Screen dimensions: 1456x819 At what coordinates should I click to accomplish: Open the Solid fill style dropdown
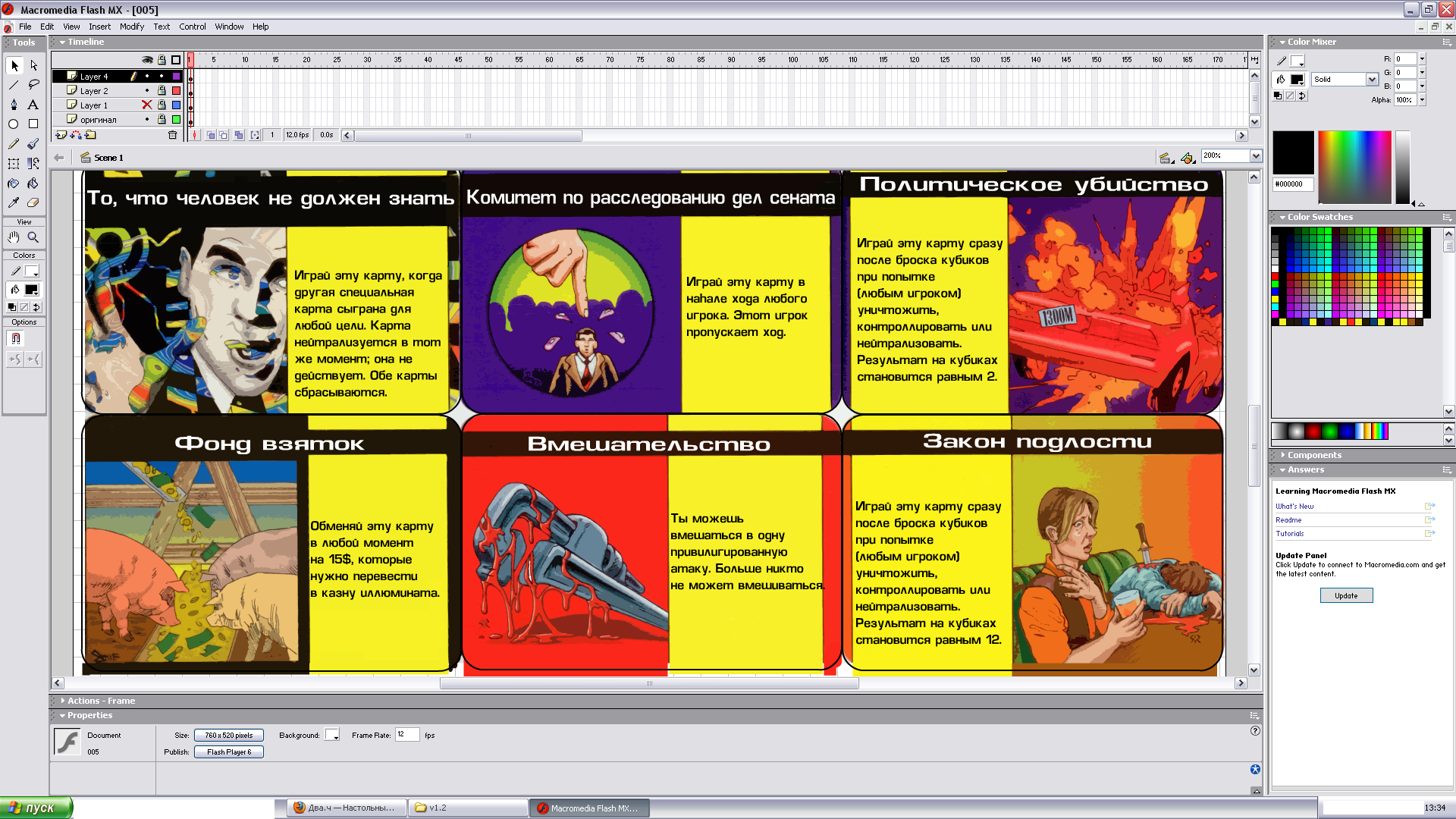[1372, 80]
